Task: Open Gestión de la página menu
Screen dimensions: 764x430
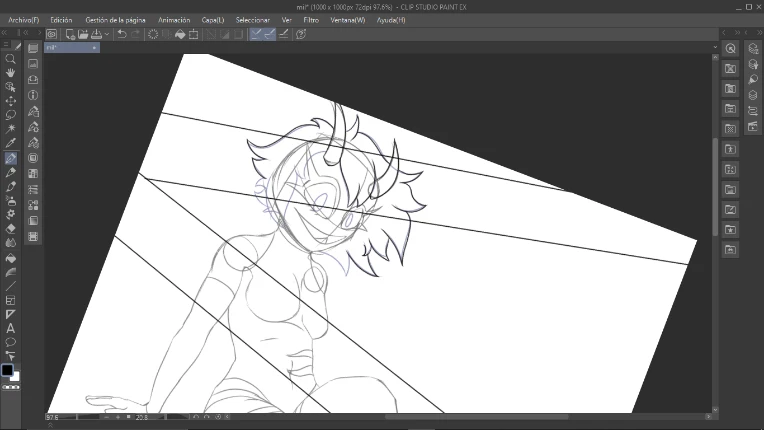Action: coord(115,20)
